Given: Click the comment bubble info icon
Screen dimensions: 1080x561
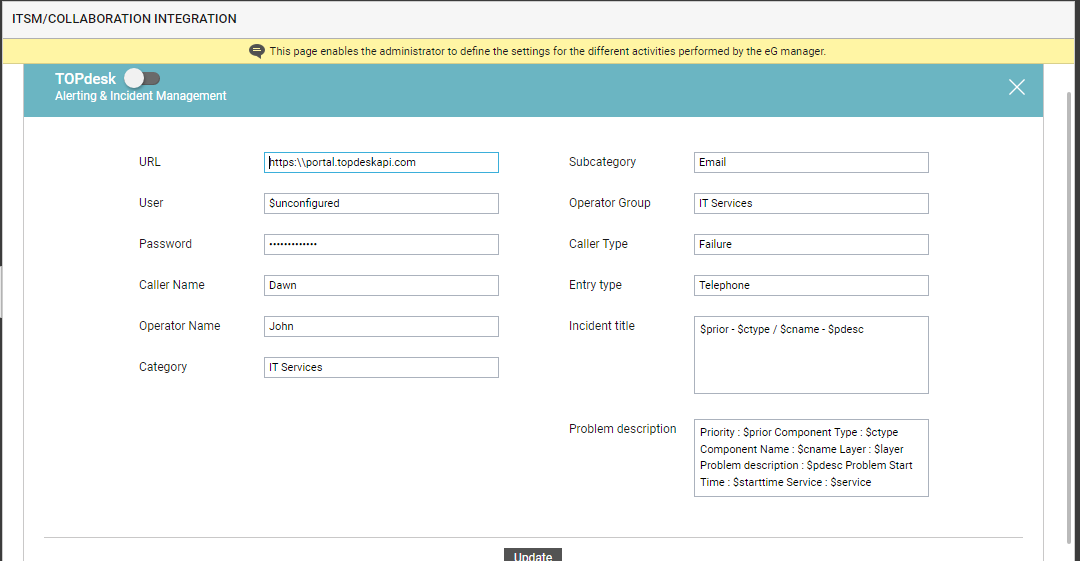Looking at the screenshot, I should 257,51.
